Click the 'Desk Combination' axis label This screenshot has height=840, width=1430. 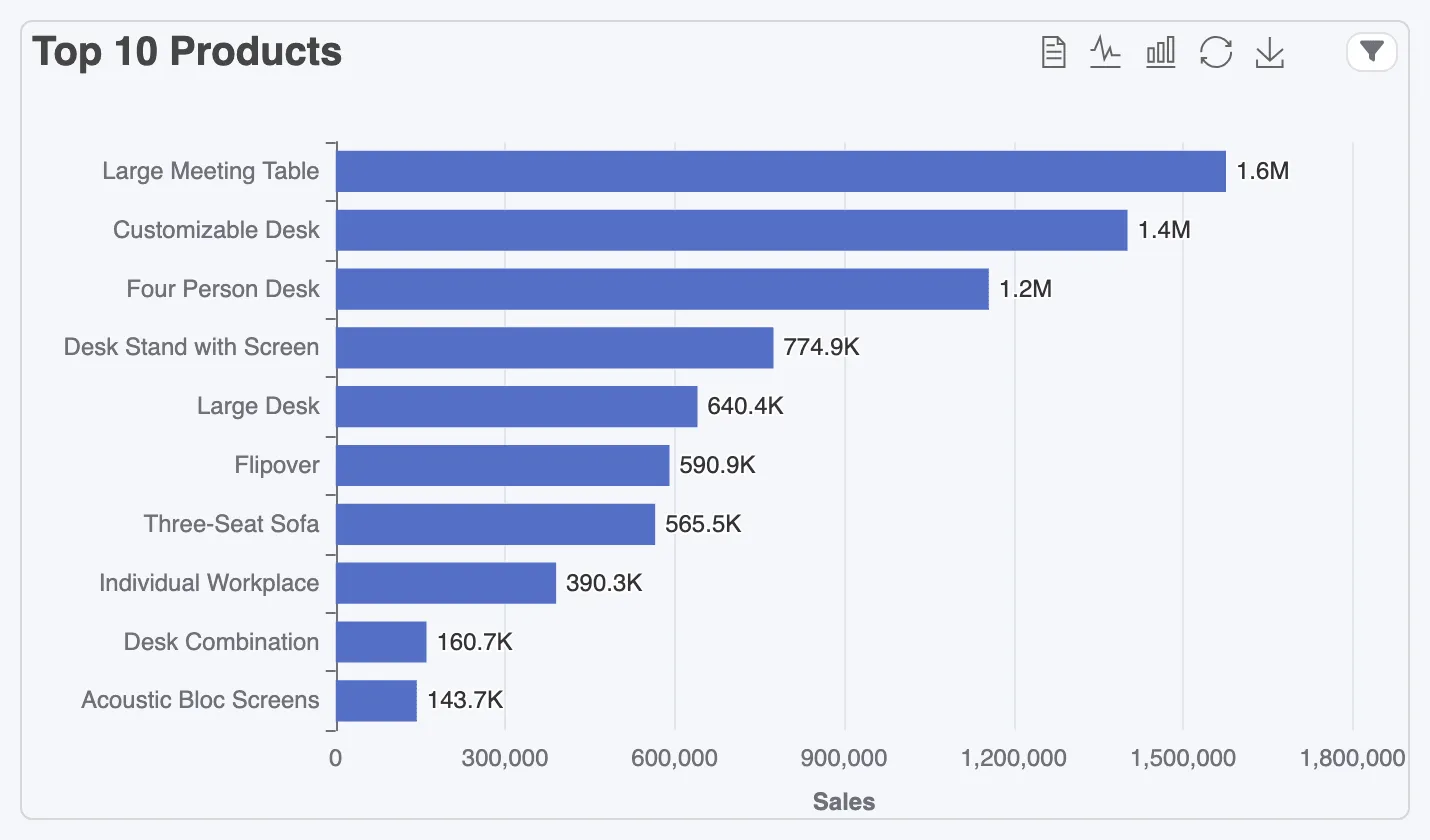coord(221,642)
